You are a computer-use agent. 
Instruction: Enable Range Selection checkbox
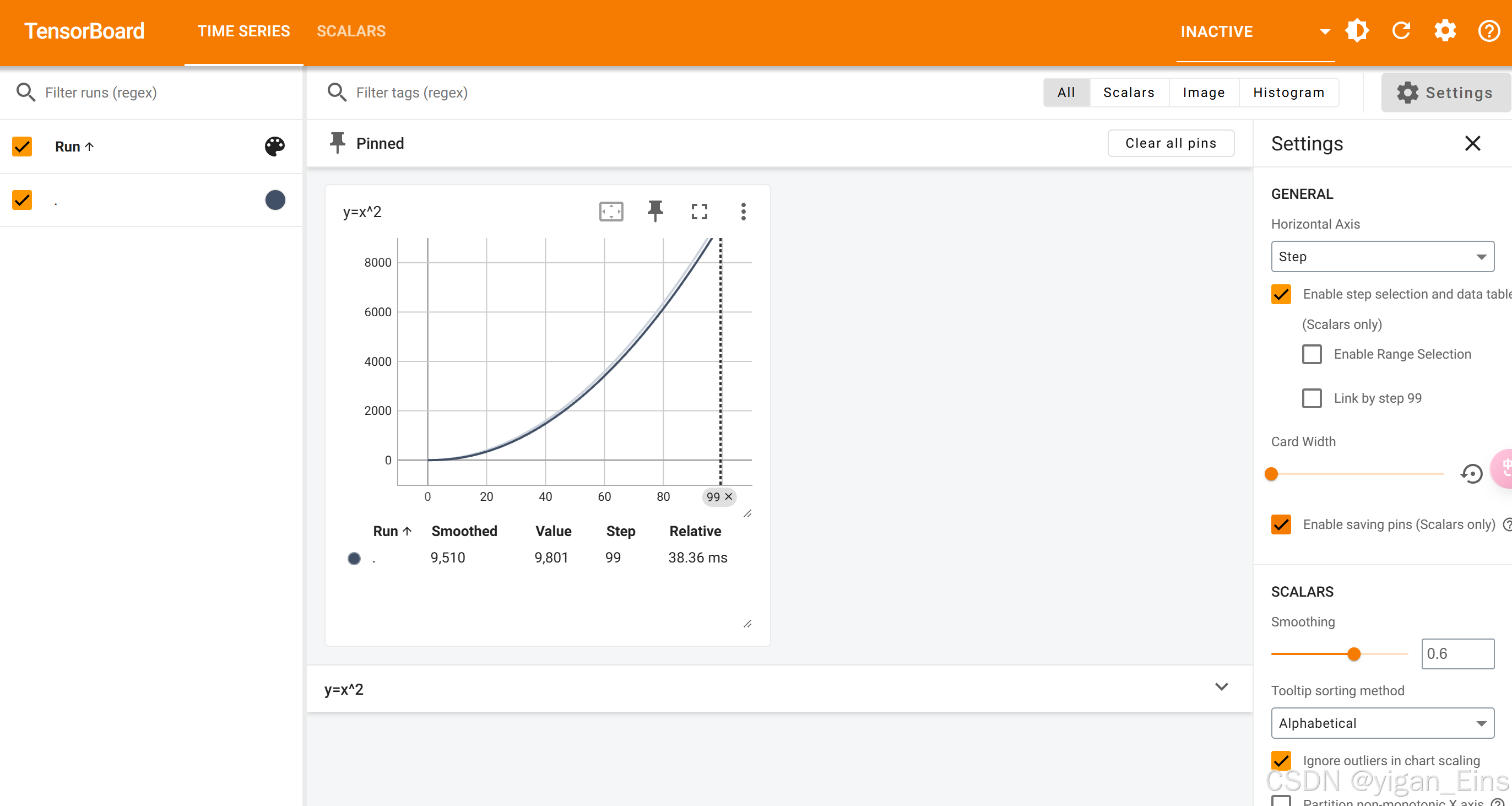point(1312,354)
